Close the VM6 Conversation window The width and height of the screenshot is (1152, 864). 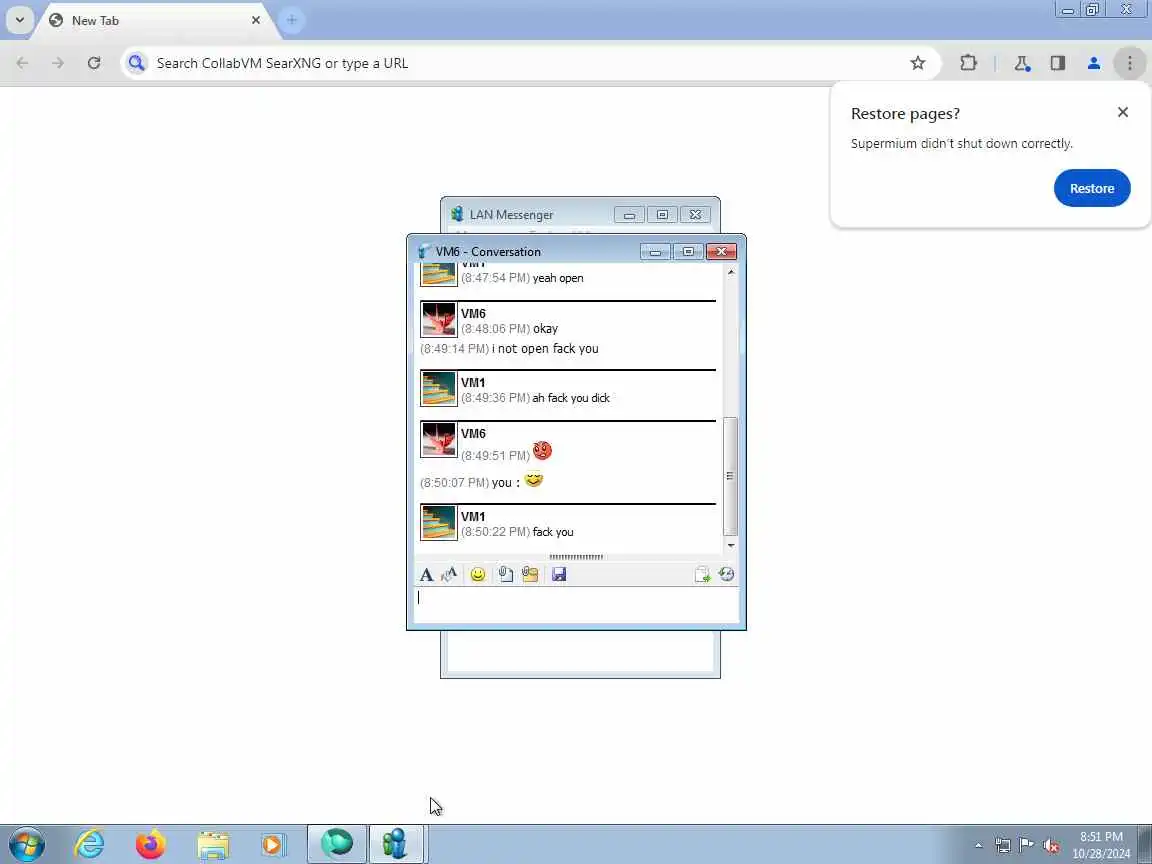pos(721,252)
